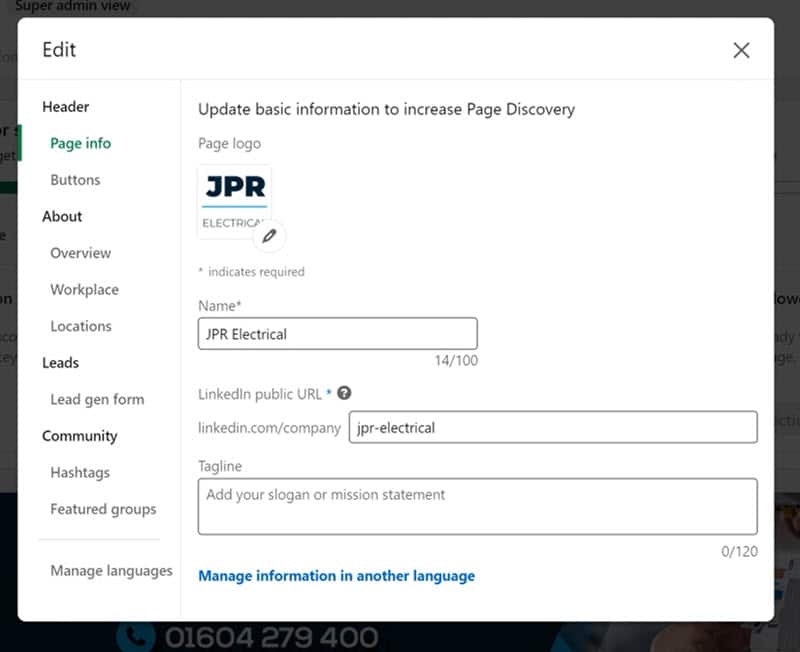Open Manage languages in the sidebar

pyautogui.click(x=112, y=570)
